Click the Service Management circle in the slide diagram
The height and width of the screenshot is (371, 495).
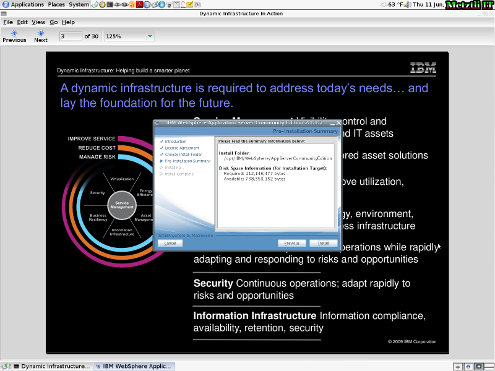(x=122, y=205)
